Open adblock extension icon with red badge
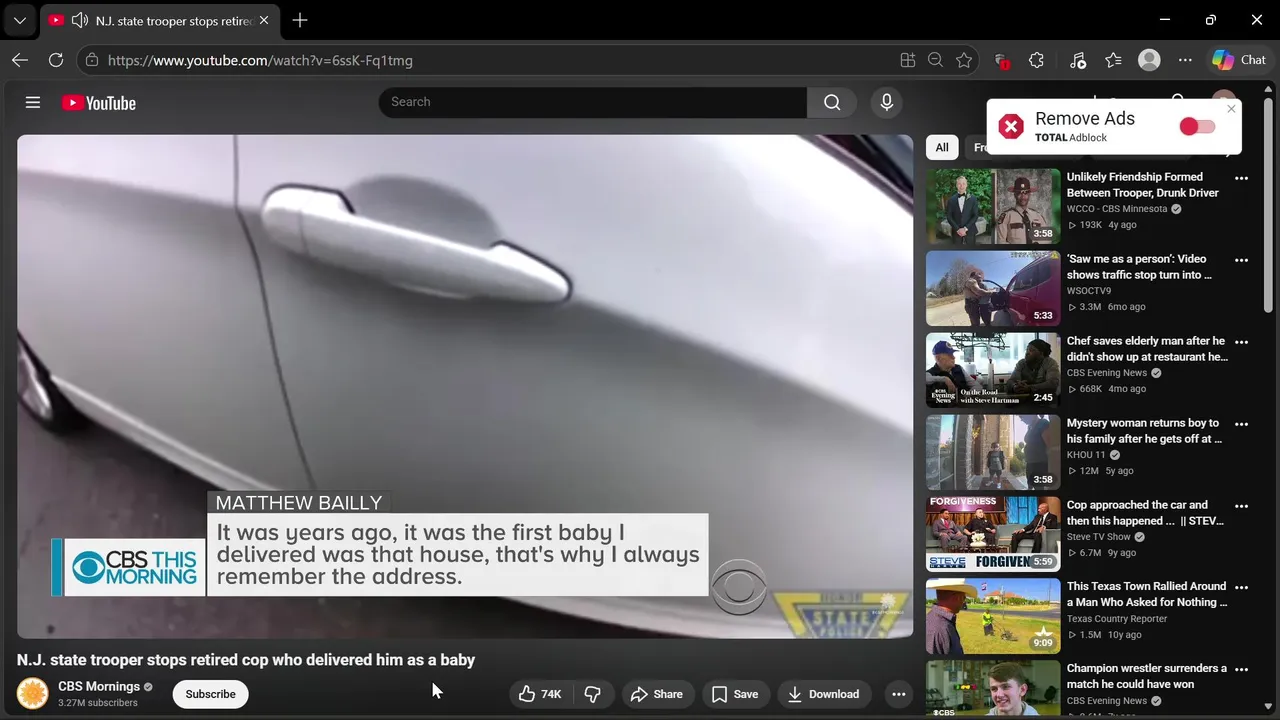The width and height of the screenshot is (1280, 720). [1001, 60]
